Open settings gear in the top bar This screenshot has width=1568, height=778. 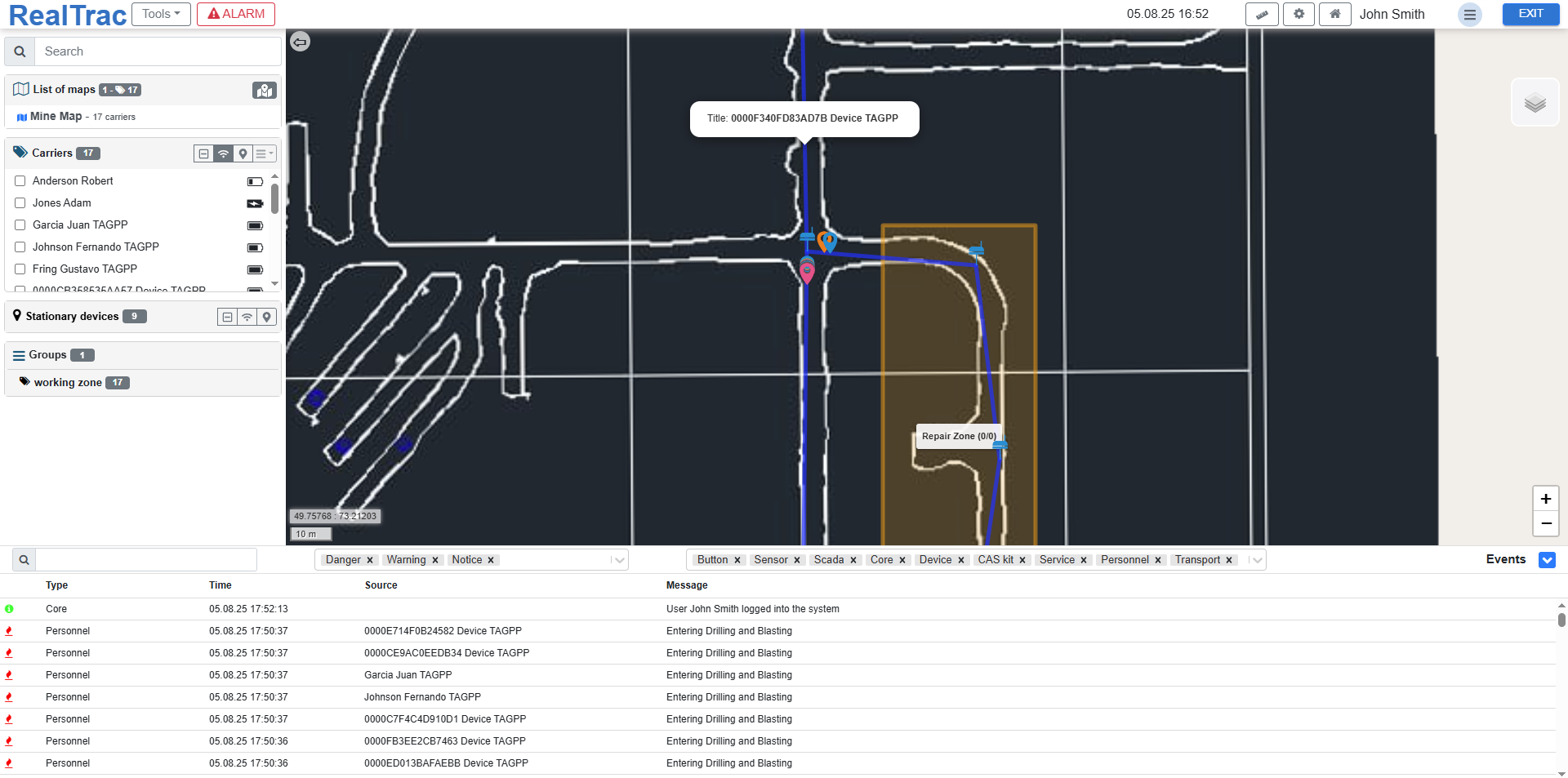point(1298,14)
